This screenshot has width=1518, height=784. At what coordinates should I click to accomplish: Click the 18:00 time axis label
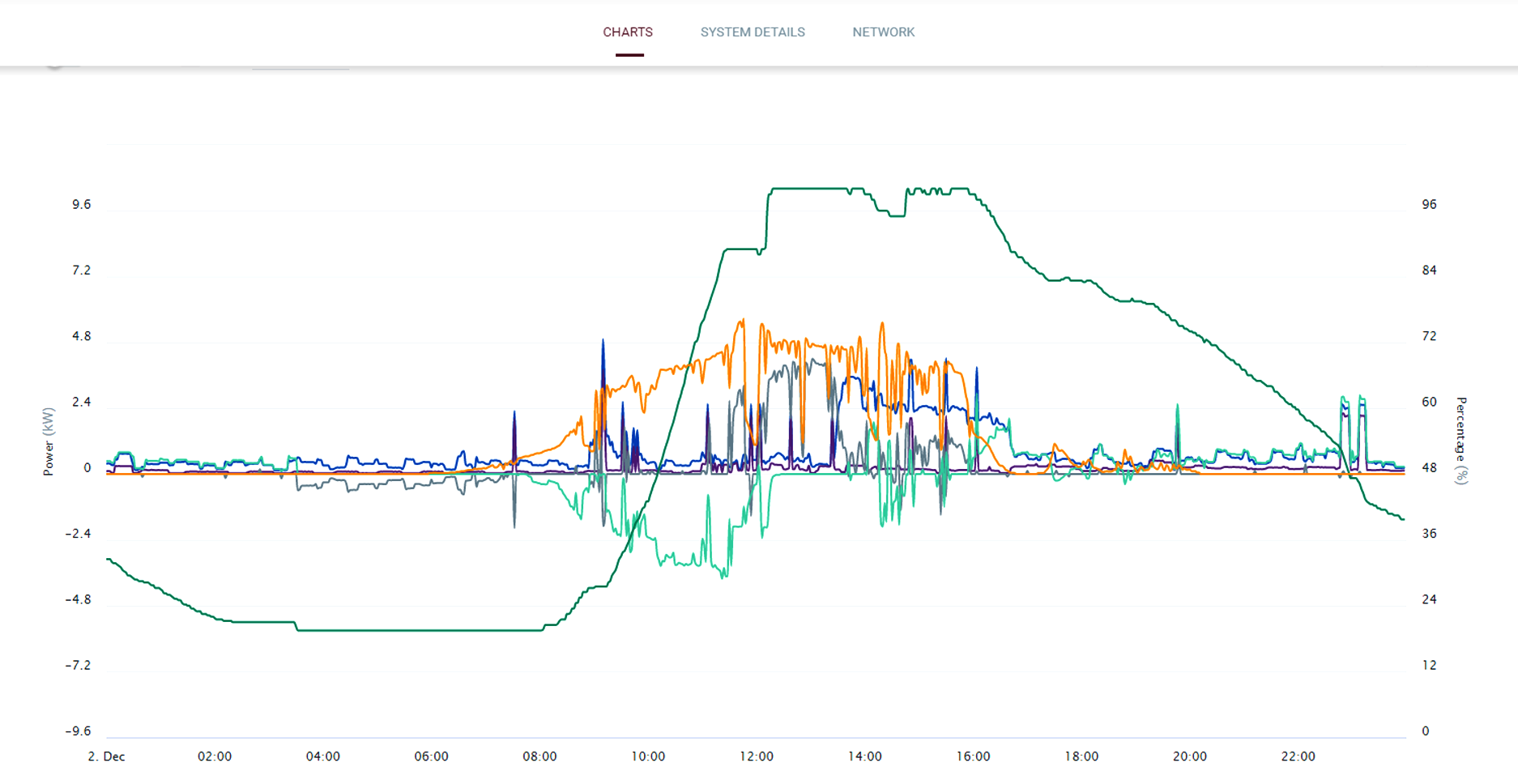1081,756
